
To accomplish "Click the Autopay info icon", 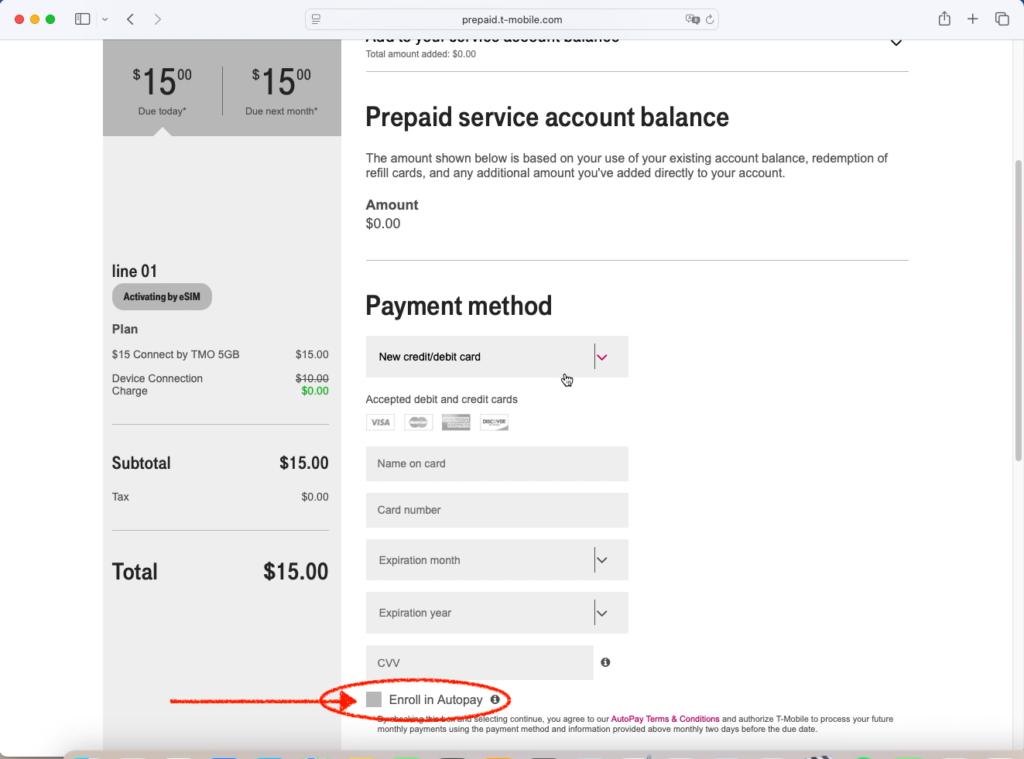I will (x=495, y=700).
